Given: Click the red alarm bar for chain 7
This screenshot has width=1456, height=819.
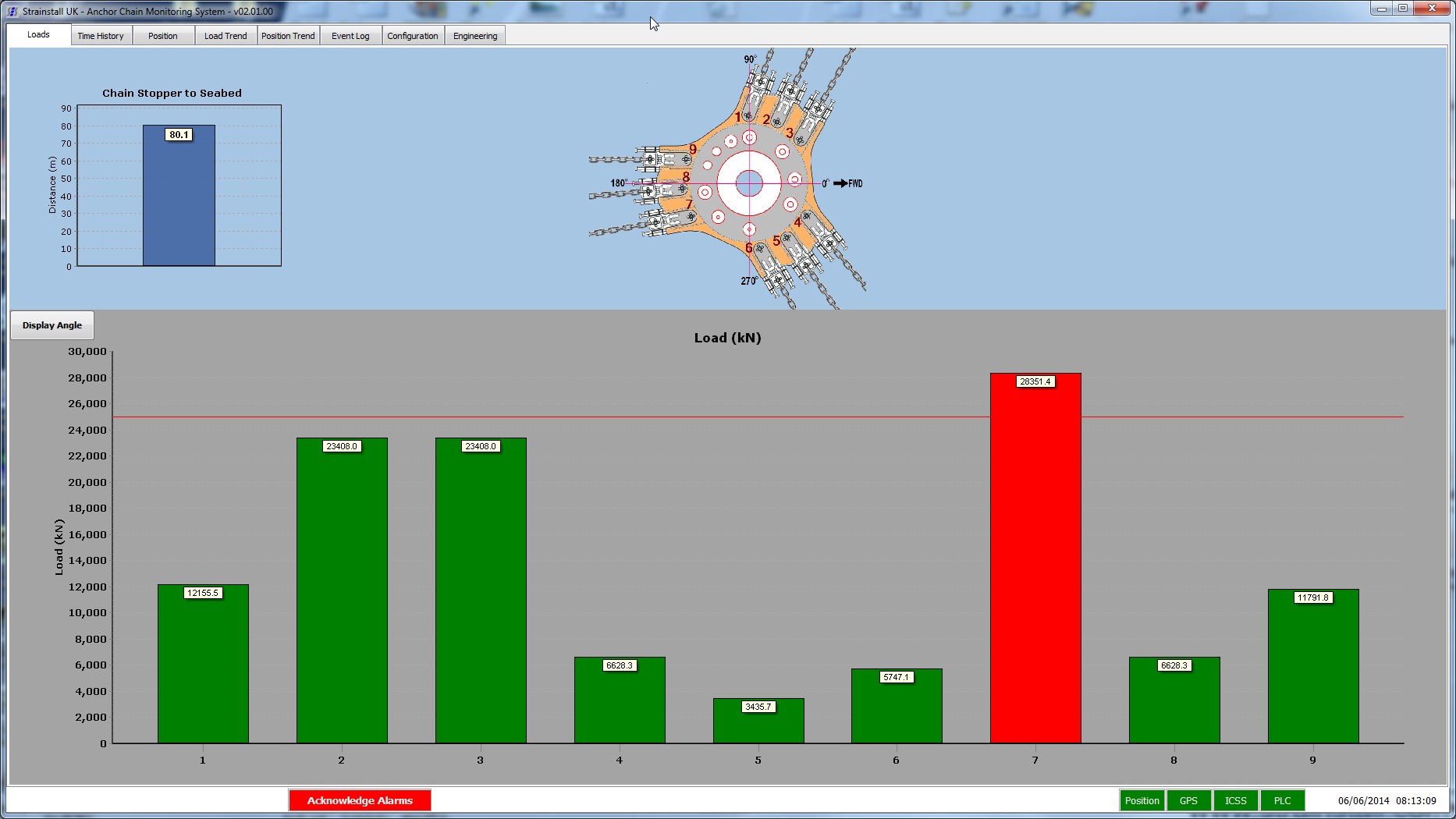Looking at the screenshot, I should [1035, 562].
